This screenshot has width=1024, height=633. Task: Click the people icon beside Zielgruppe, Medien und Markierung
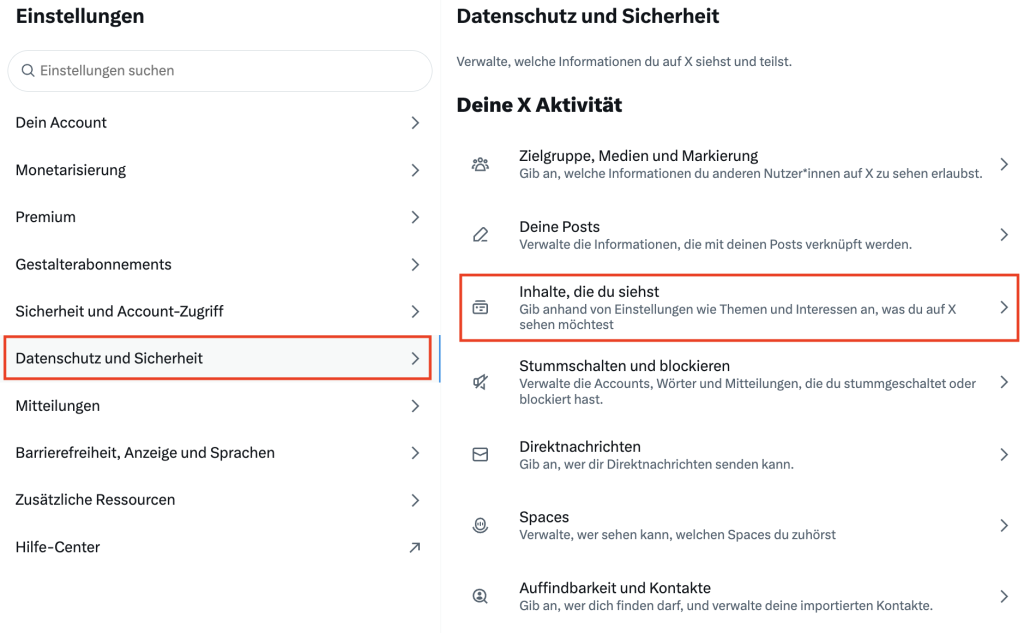pos(480,165)
